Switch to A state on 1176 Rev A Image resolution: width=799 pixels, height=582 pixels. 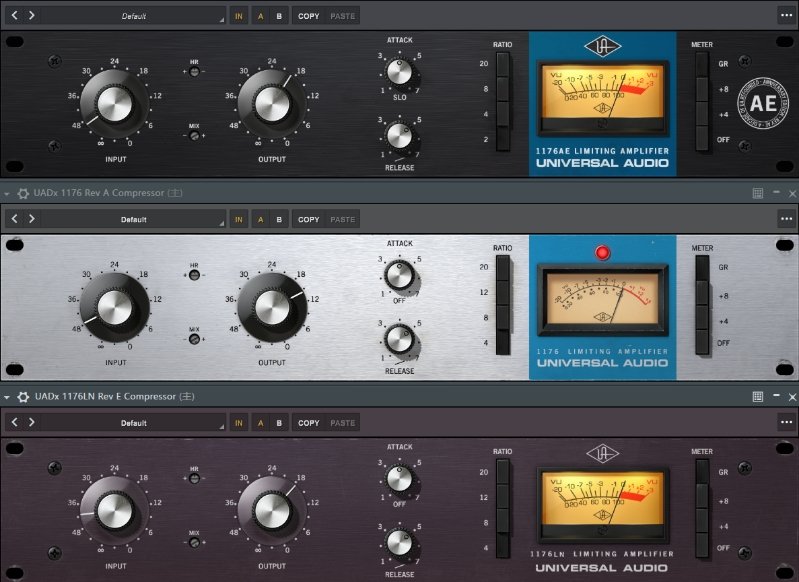click(260, 219)
